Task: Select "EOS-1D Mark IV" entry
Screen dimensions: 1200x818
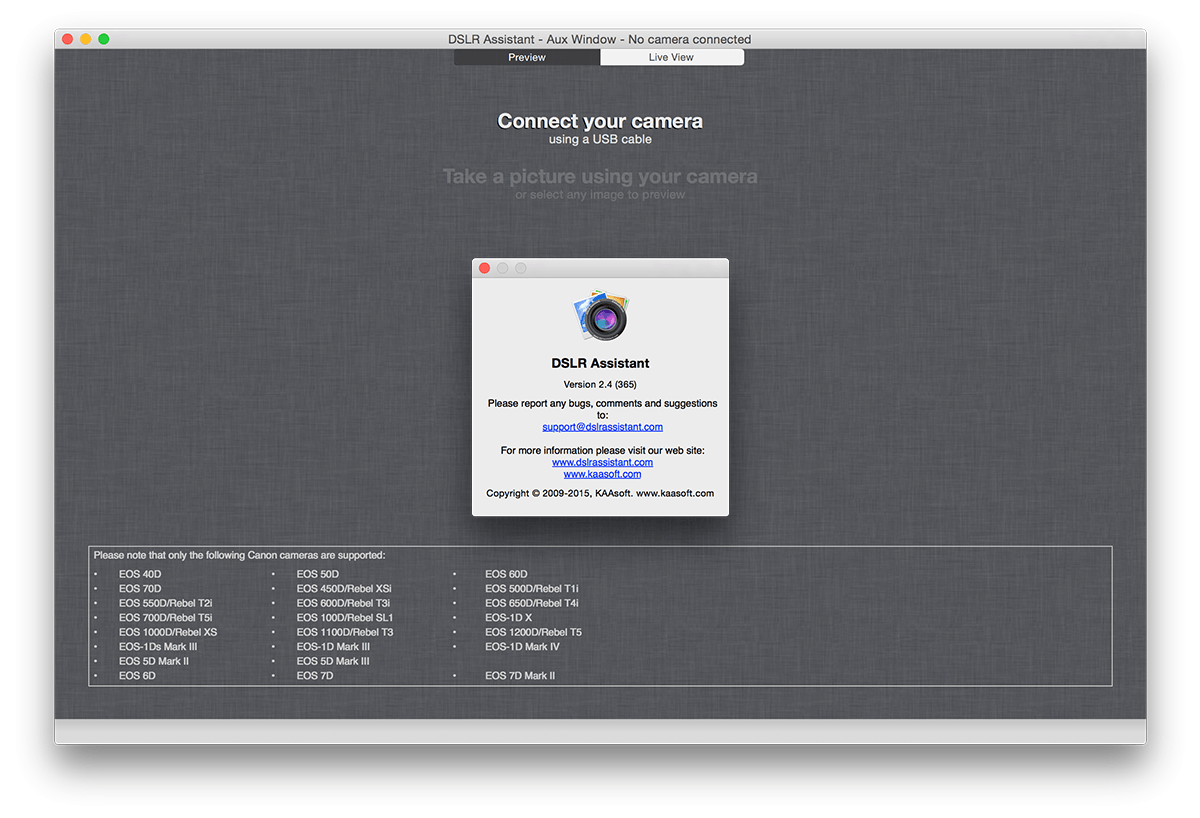Action: click(x=523, y=647)
